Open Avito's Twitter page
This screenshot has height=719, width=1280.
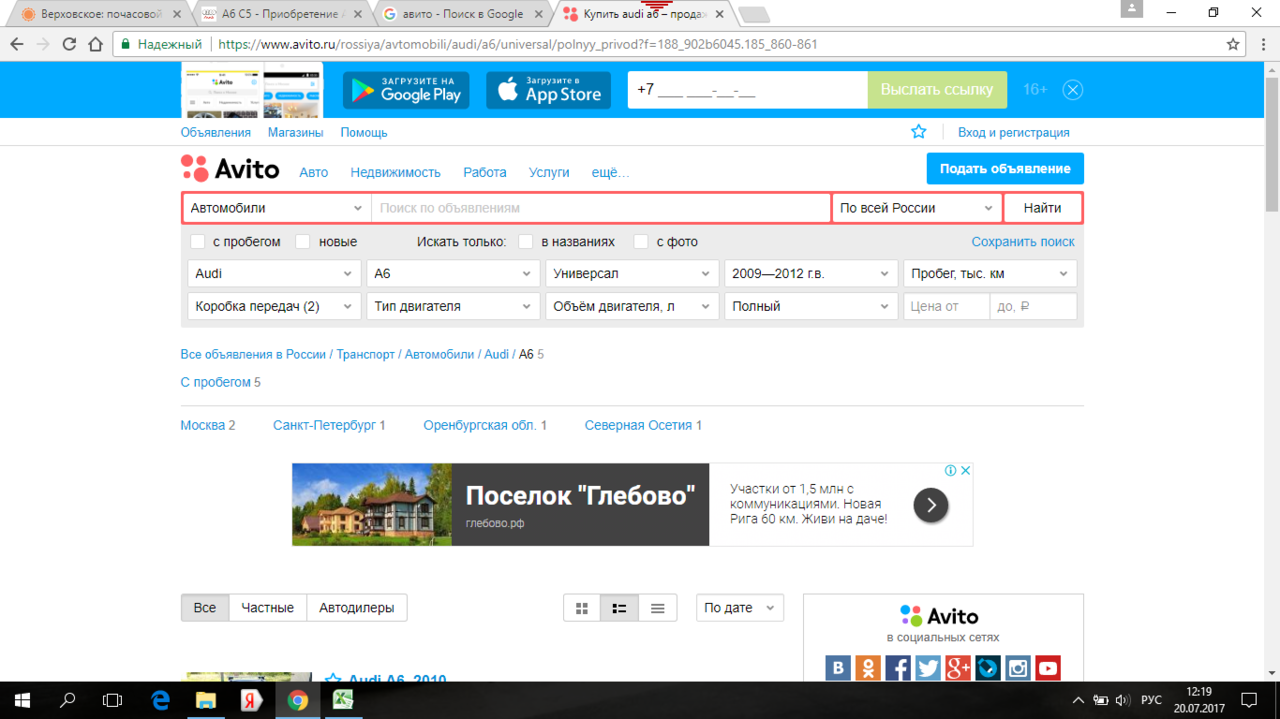coord(928,668)
